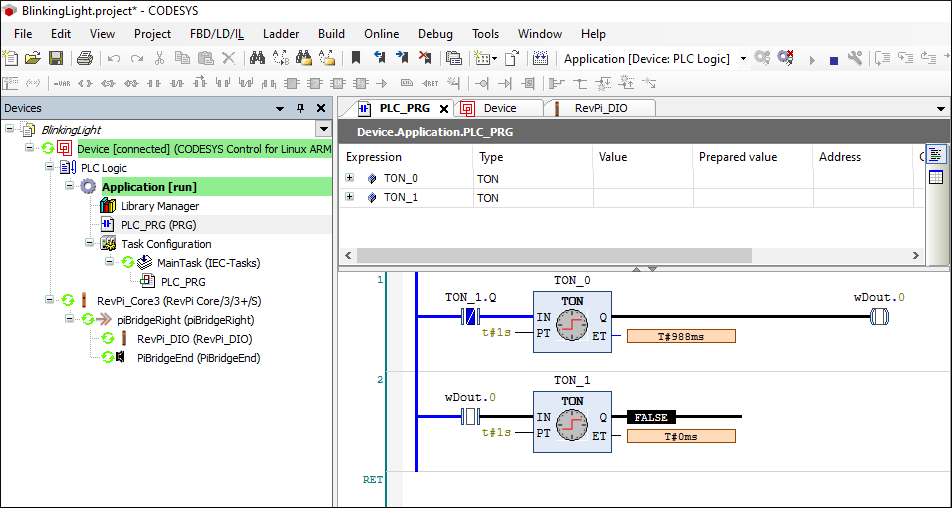This screenshot has width=952, height=508.
Task: Select the TON_0 function block in network 1
Action: 572,322
